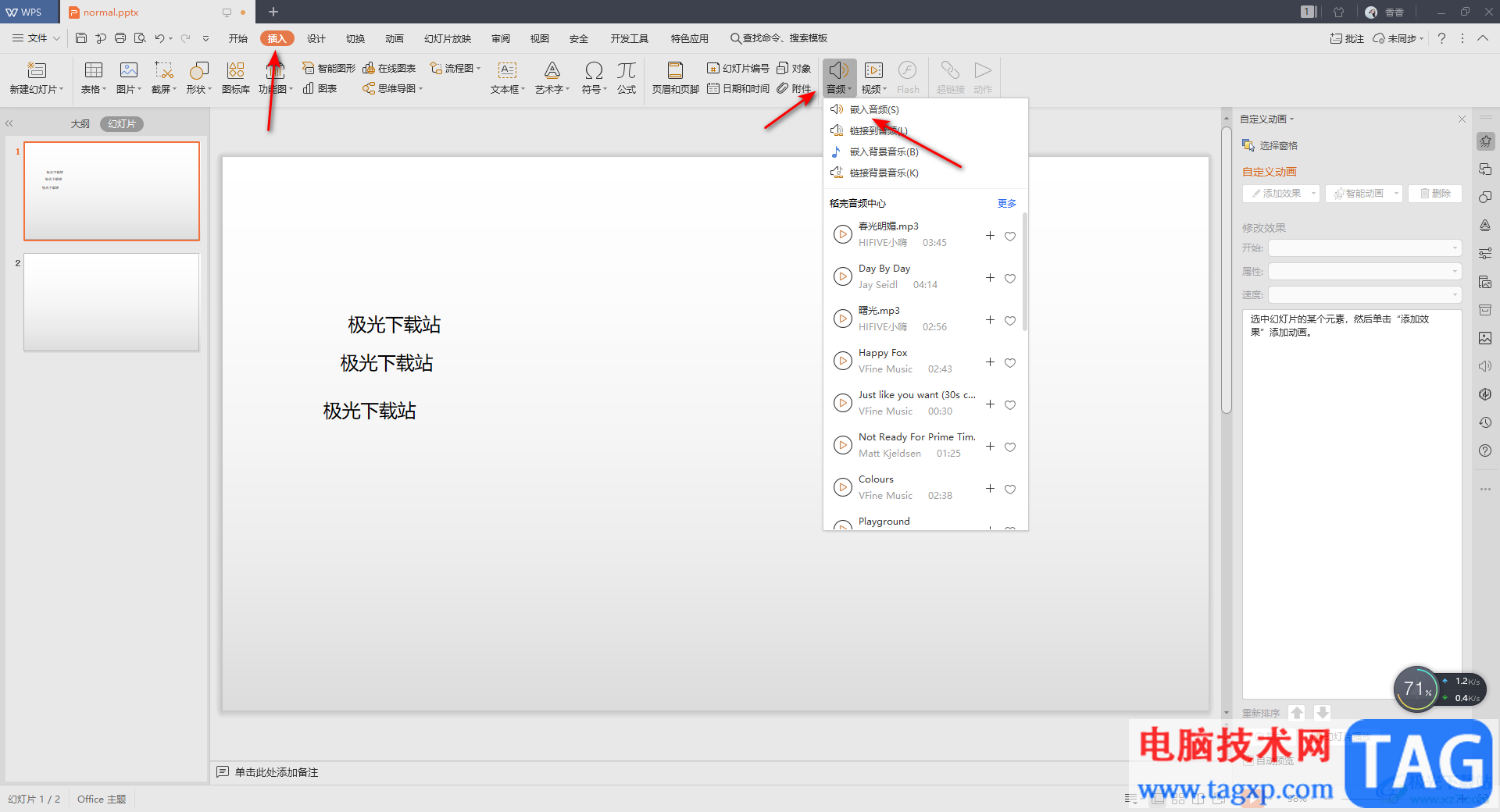
Task: Insert Date and Time (日期和时间)
Action: (738, 88)
